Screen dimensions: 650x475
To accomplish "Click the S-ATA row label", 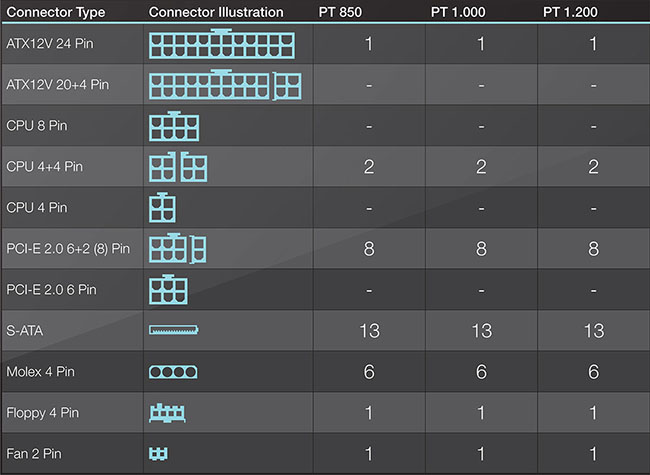I will 25,330.
